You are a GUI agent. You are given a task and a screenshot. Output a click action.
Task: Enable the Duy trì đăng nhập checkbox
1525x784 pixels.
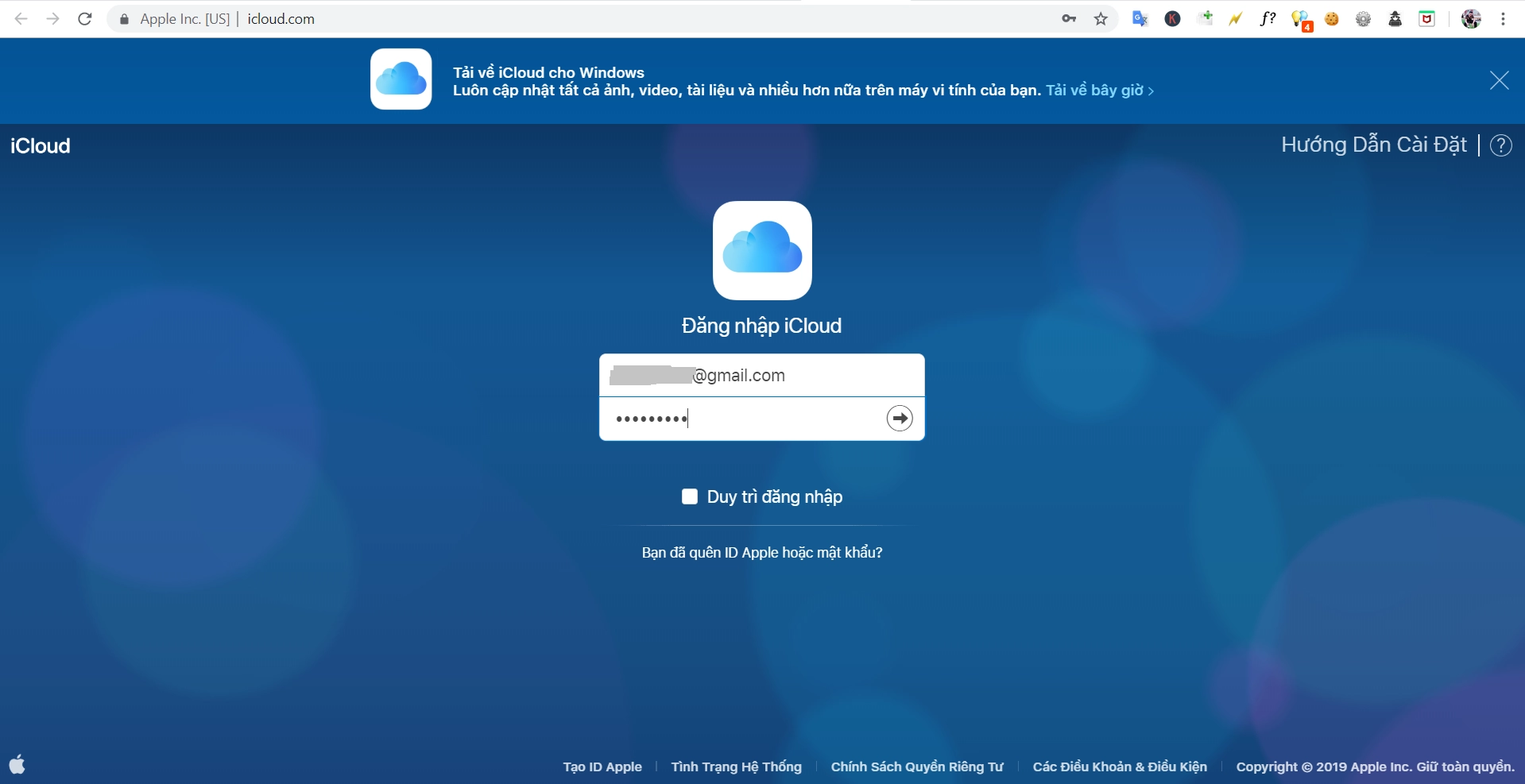[689, 496]
